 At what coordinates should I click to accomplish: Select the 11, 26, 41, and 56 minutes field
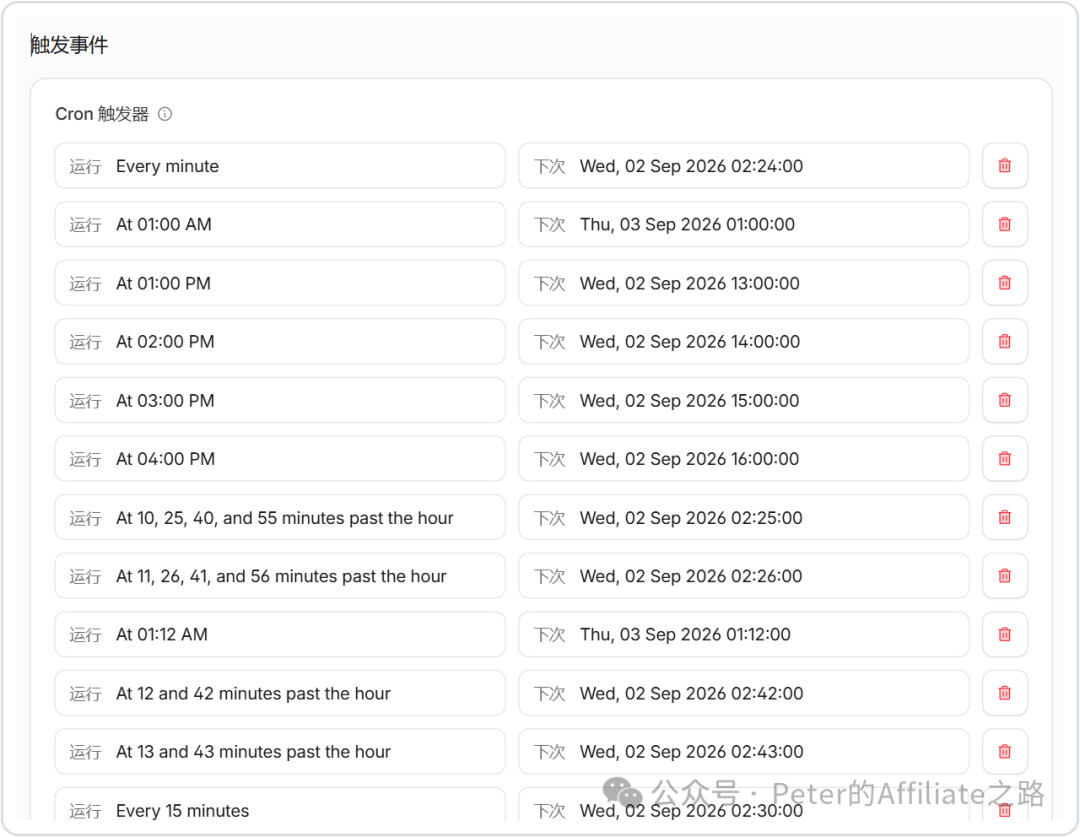(x=280, y=575)
